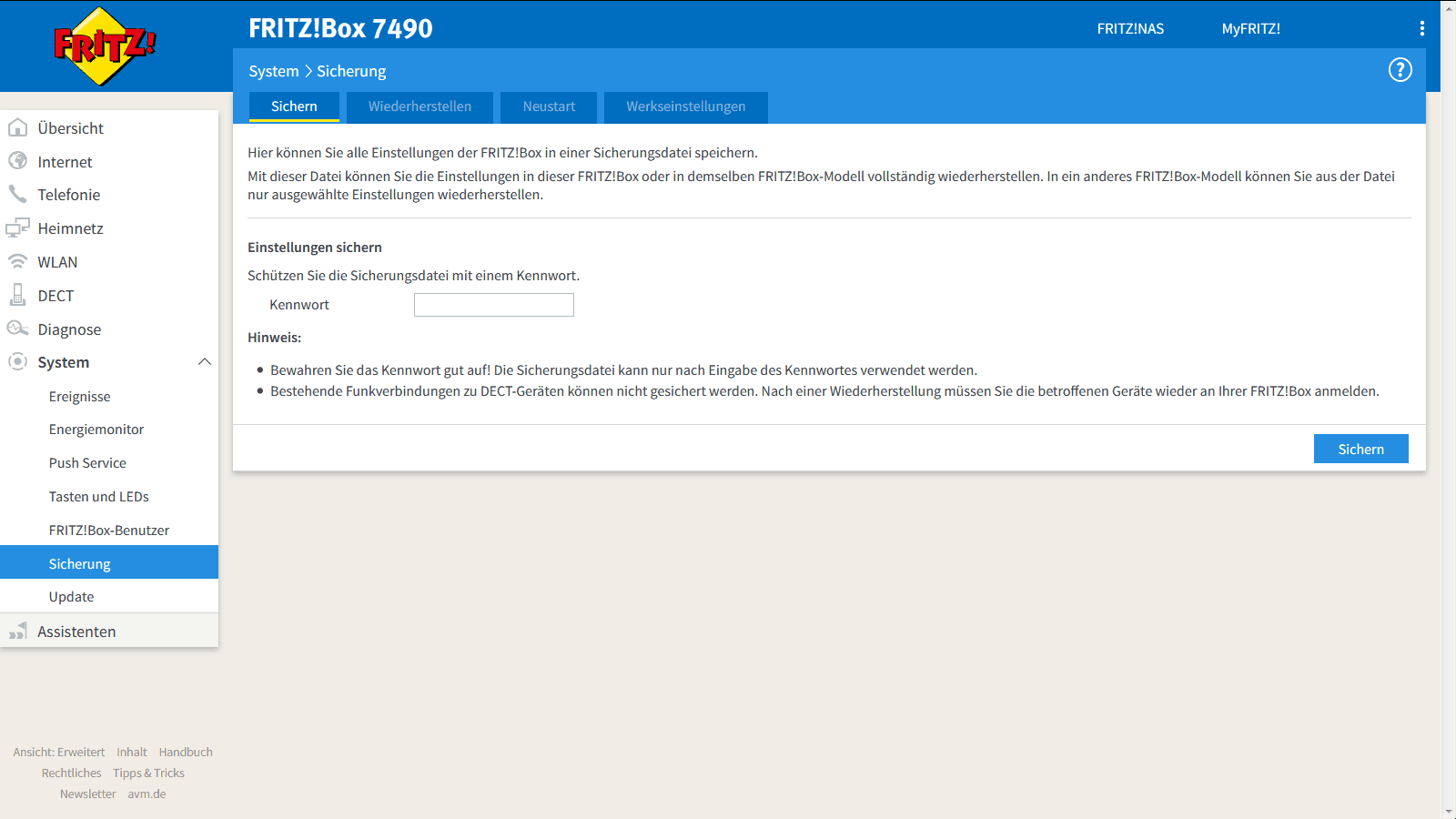Image resolution: width=1456 pixels, height=819 pixels.
Task: Open Internet menu in the sidebar
Action: [109, 162]
